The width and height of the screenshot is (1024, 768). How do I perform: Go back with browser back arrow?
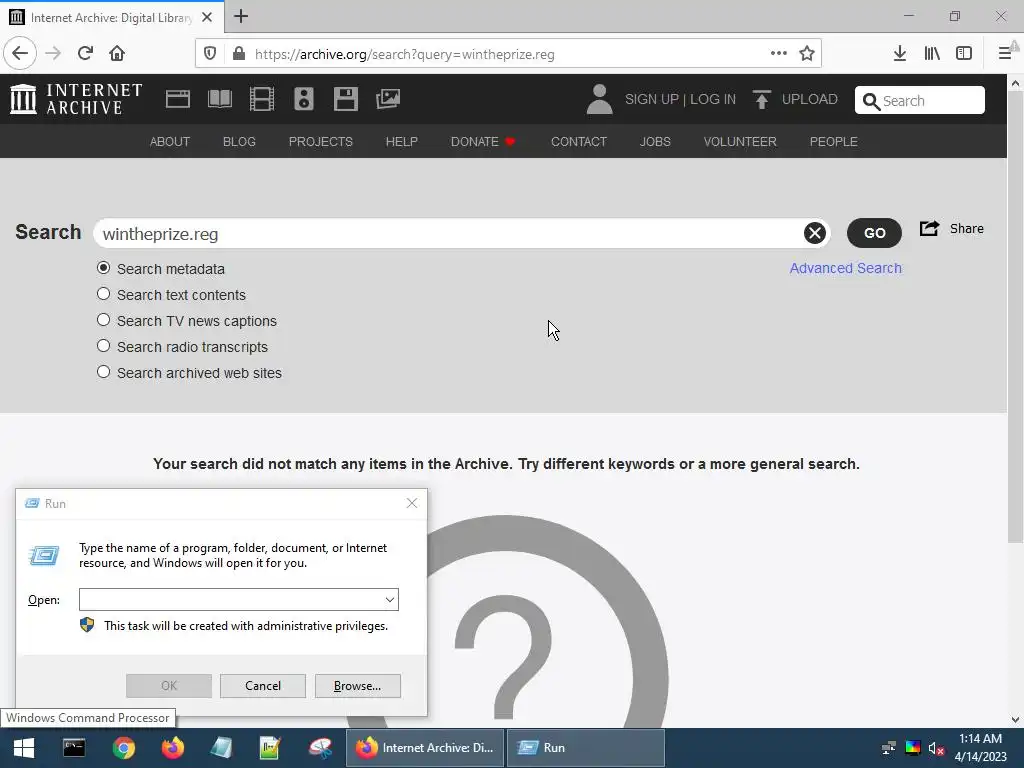(20, 53)
